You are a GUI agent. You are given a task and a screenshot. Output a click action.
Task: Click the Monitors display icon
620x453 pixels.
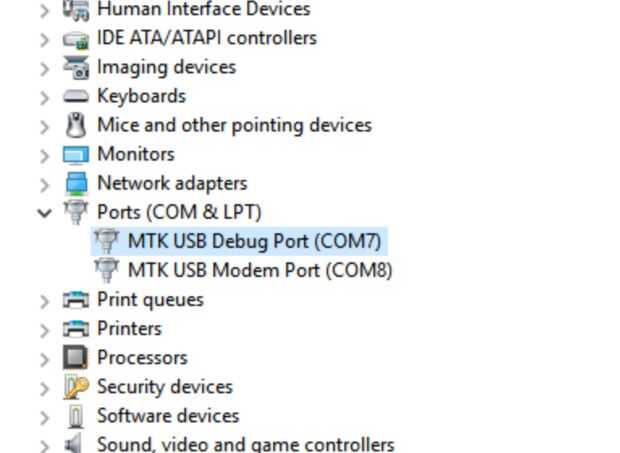click(x=76, y=154)
